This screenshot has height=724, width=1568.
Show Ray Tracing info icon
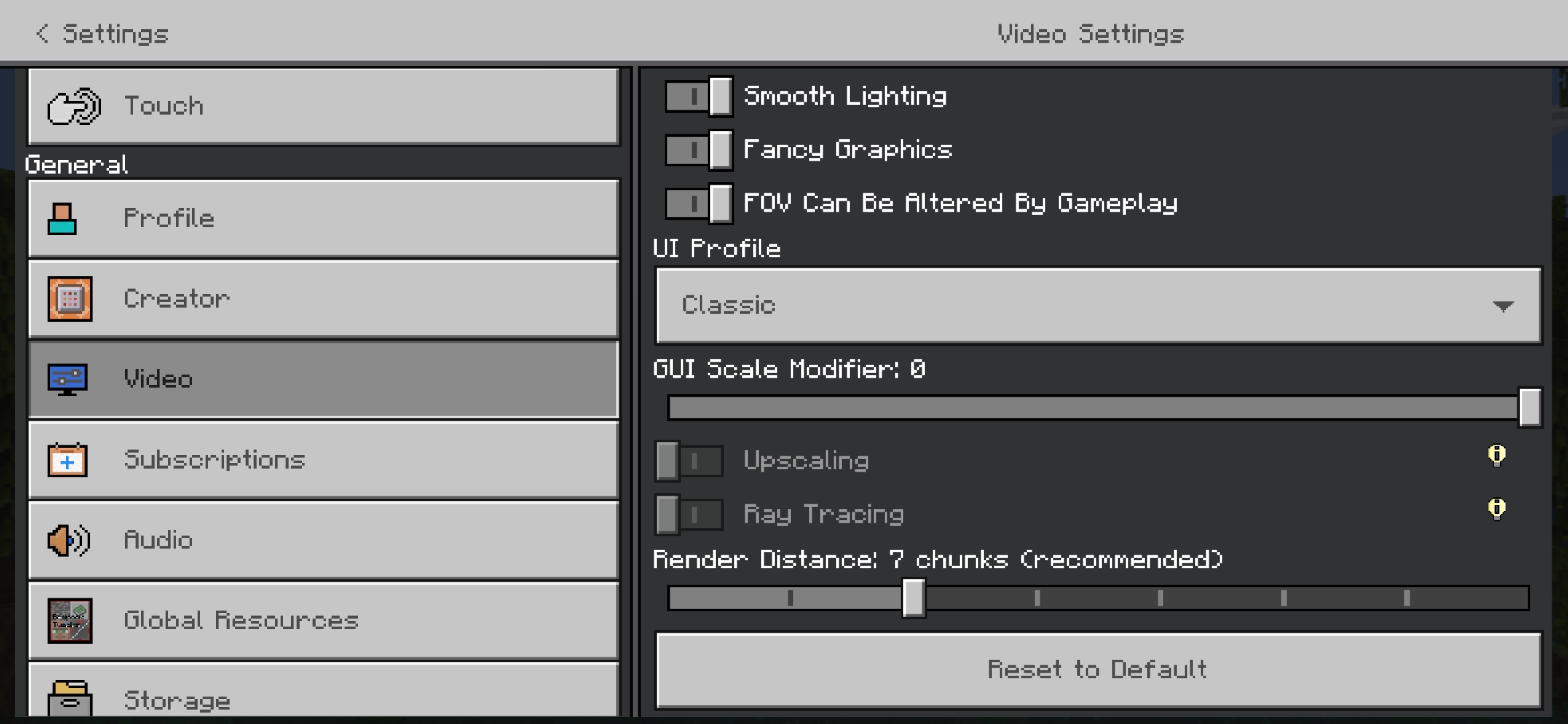tap(1496, 509)
